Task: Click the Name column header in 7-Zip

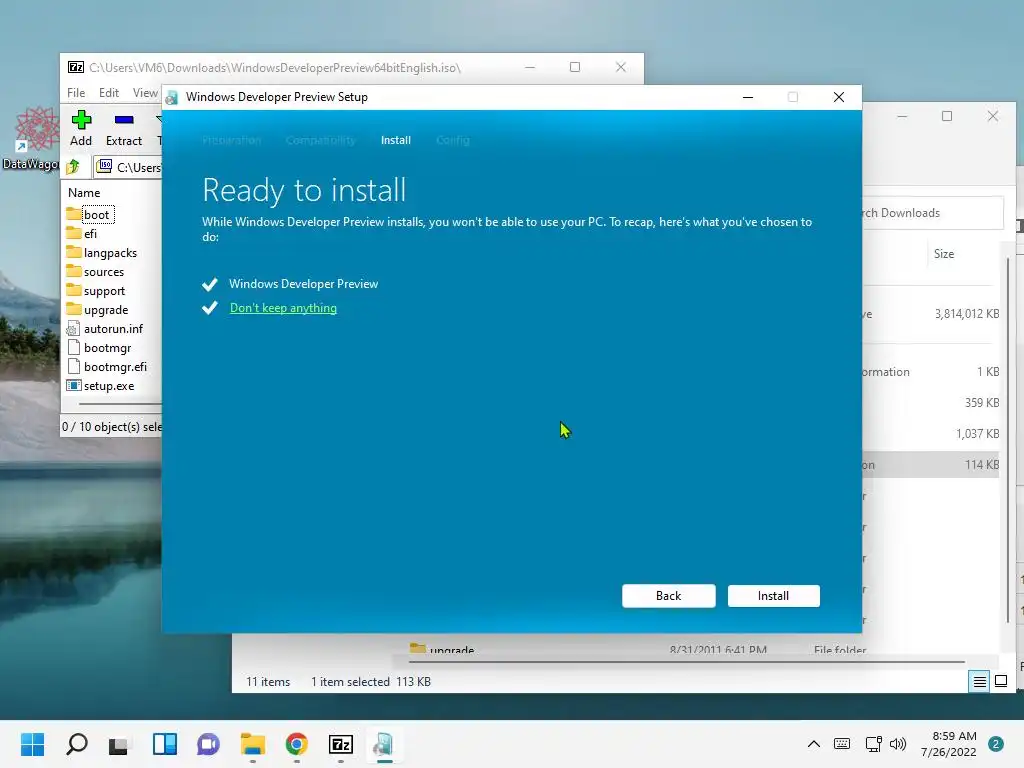Action: click(x=84, y=193)
